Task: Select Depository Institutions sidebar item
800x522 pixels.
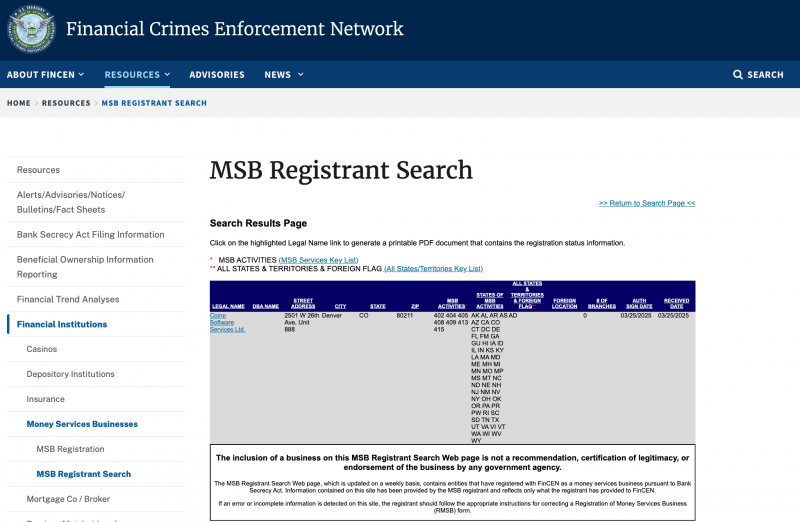Action: pos(70,374)
